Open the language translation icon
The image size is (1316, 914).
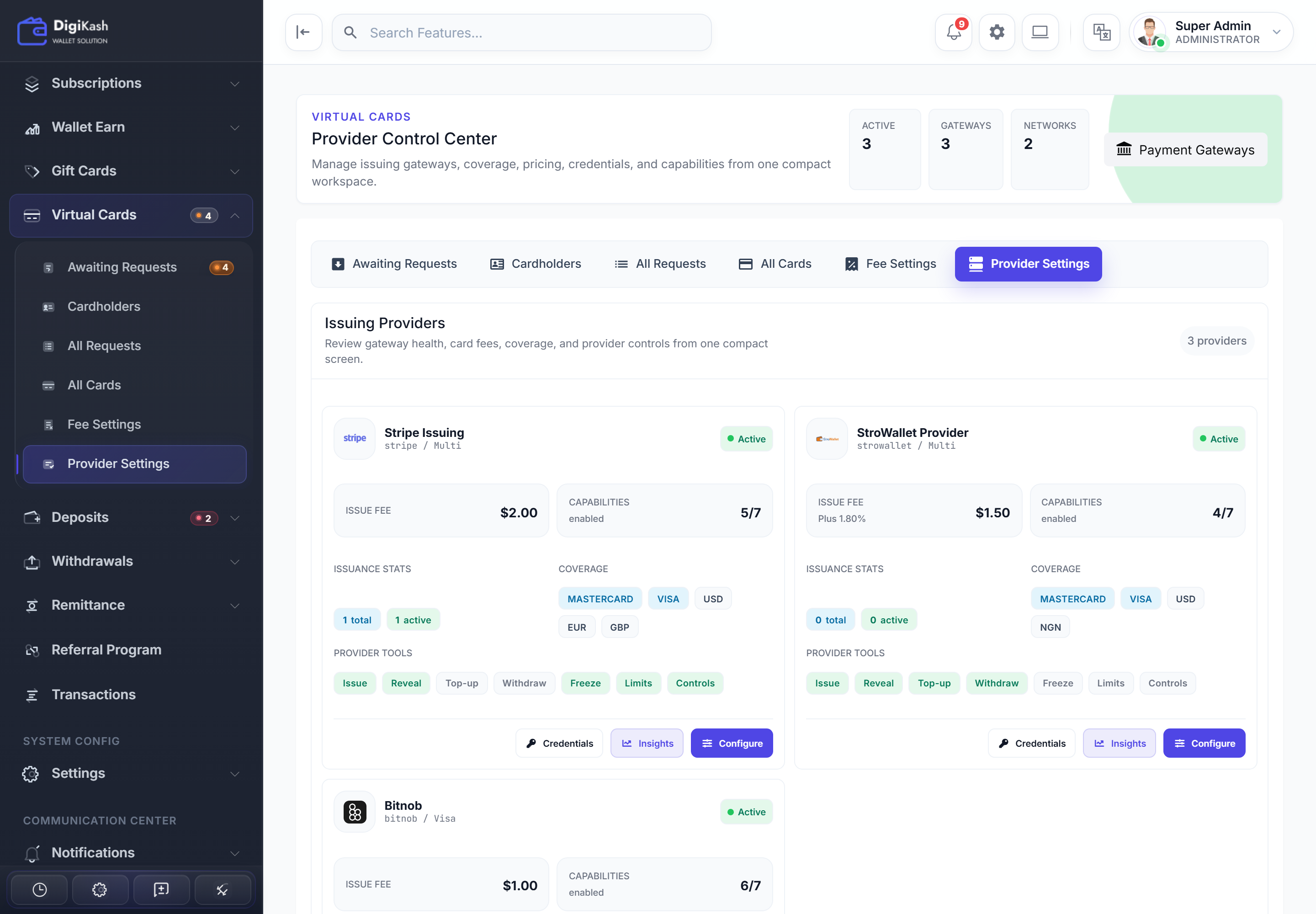coord(1102,32)
